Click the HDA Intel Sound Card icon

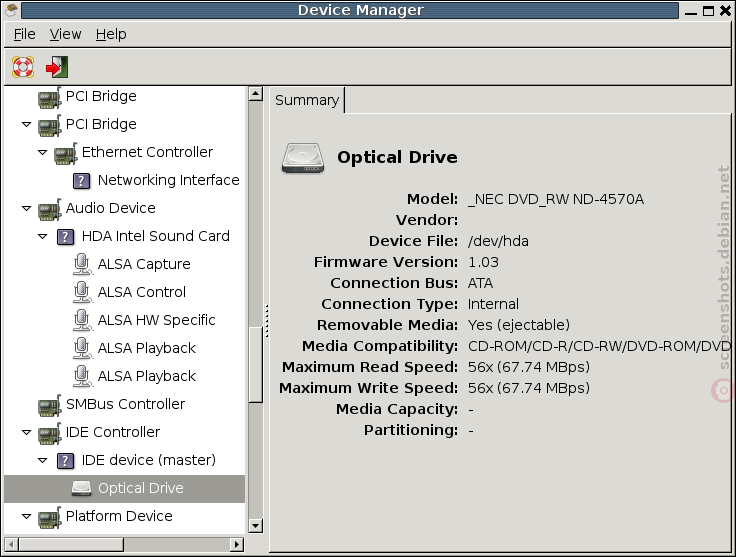(x=65, y=237)
